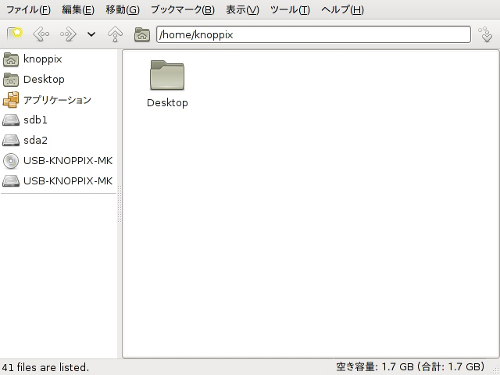Select the sda2 label in sidebar
Viewport: 500px width, 375px height.
35,140
